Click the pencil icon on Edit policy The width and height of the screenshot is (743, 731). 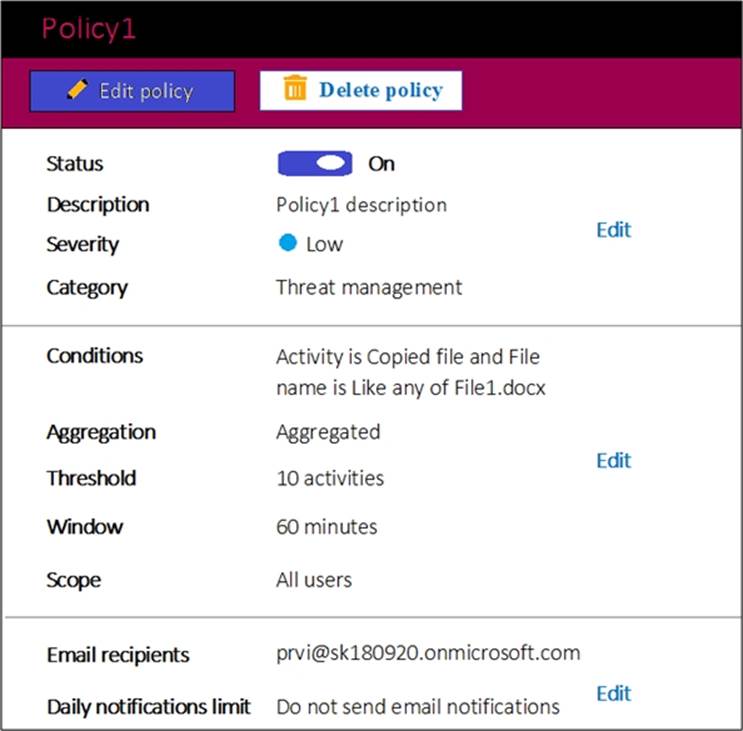click(76, 90)
